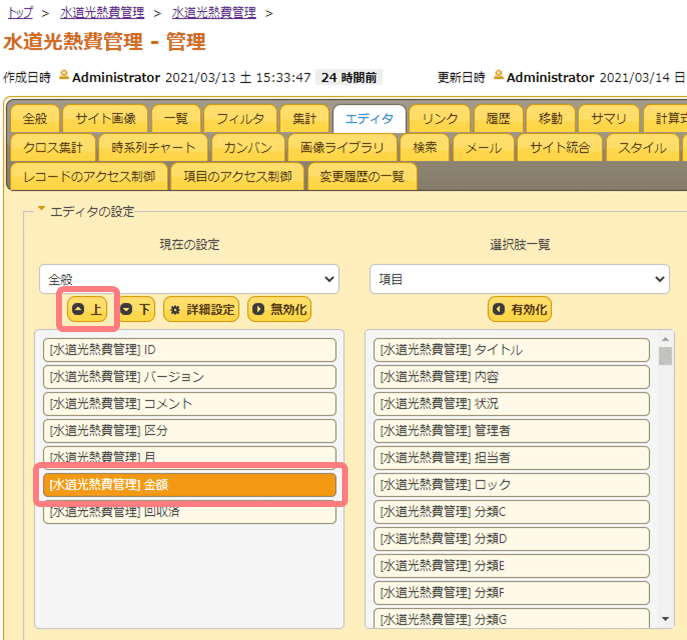Open the 画像ライブラリ tab
This screenshot has height=640, width=687.
click(x=342, y=148)
